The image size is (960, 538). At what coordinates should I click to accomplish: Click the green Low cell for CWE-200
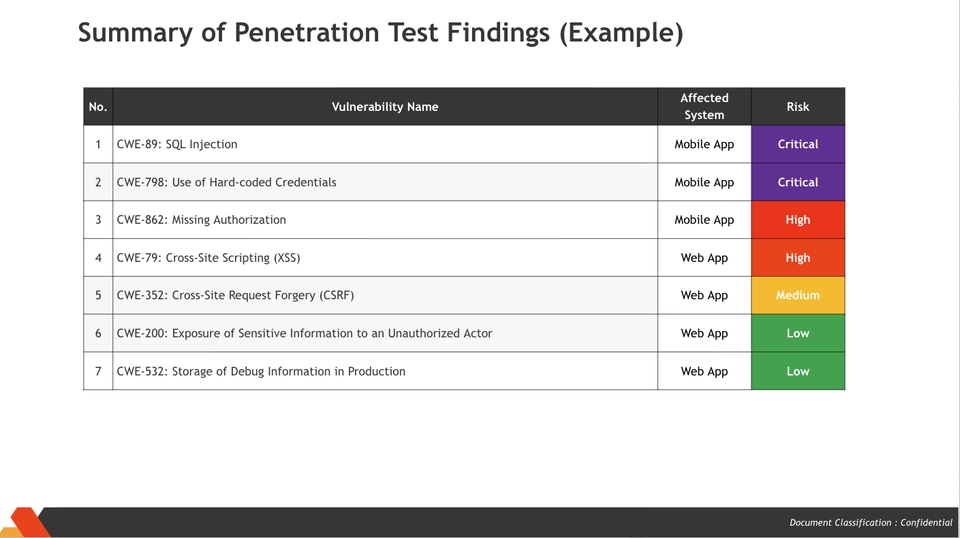point(798,333)
